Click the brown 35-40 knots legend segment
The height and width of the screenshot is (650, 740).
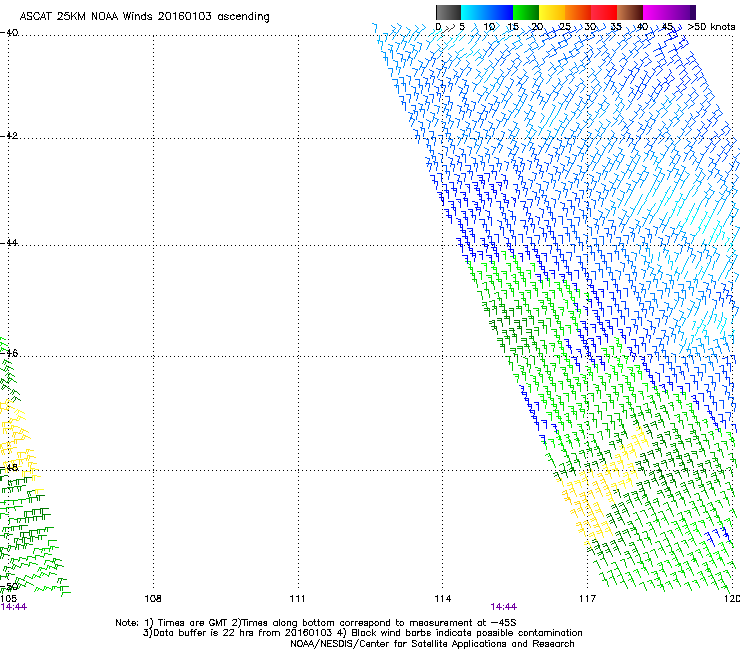[630, 12]
